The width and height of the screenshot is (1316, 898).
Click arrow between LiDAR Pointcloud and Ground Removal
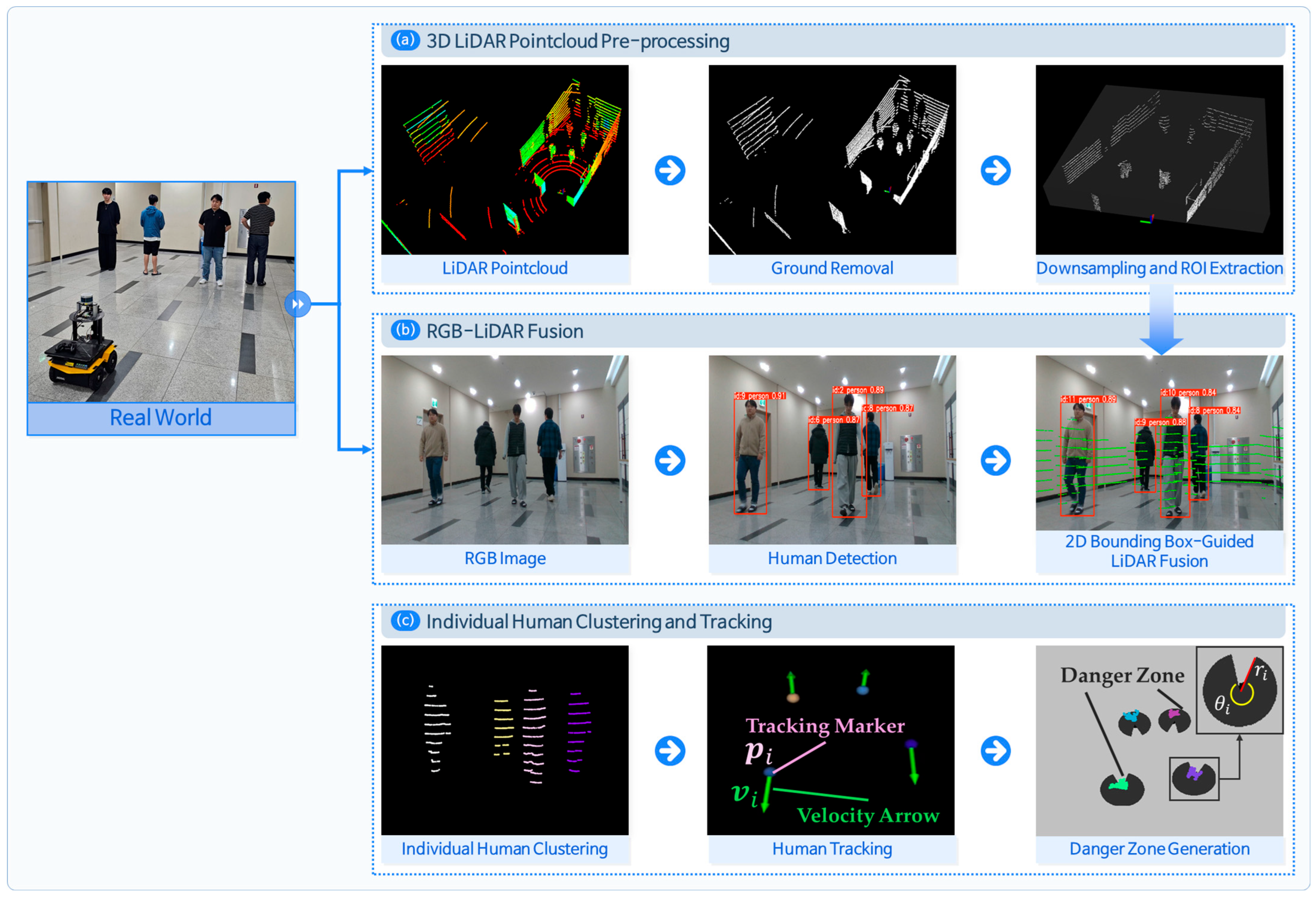(670, 171)
